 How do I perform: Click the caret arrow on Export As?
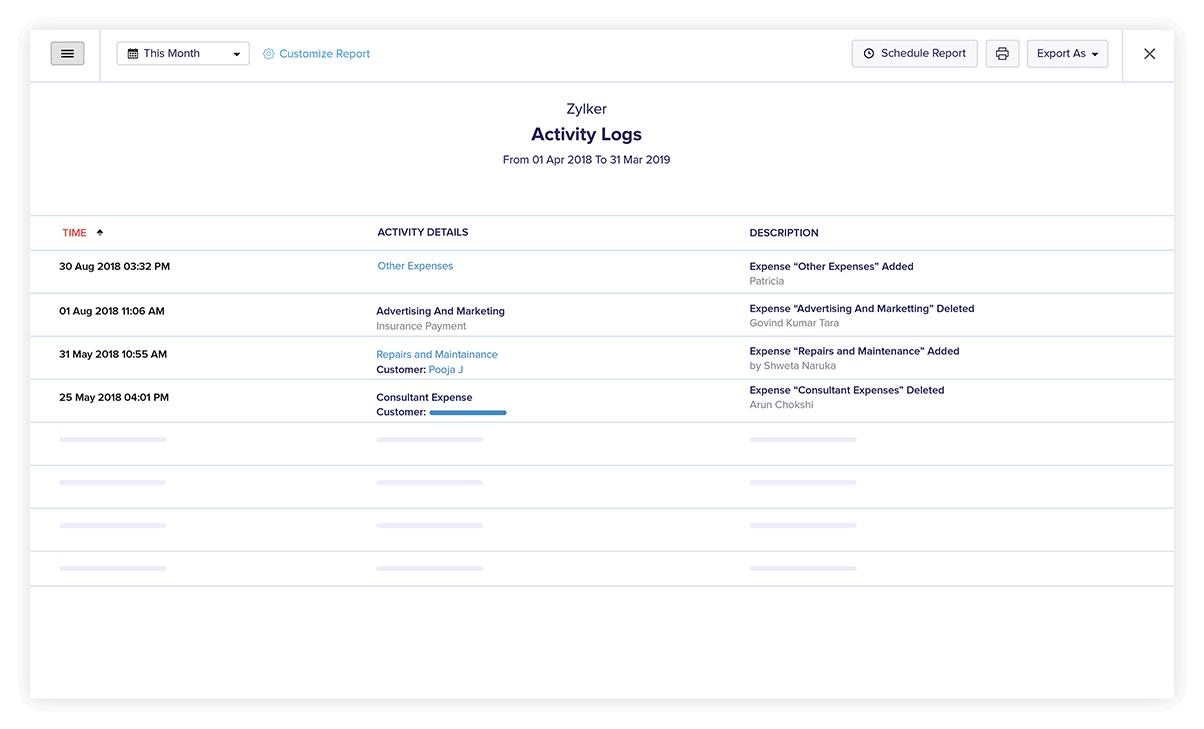(x=1095, y=54)
